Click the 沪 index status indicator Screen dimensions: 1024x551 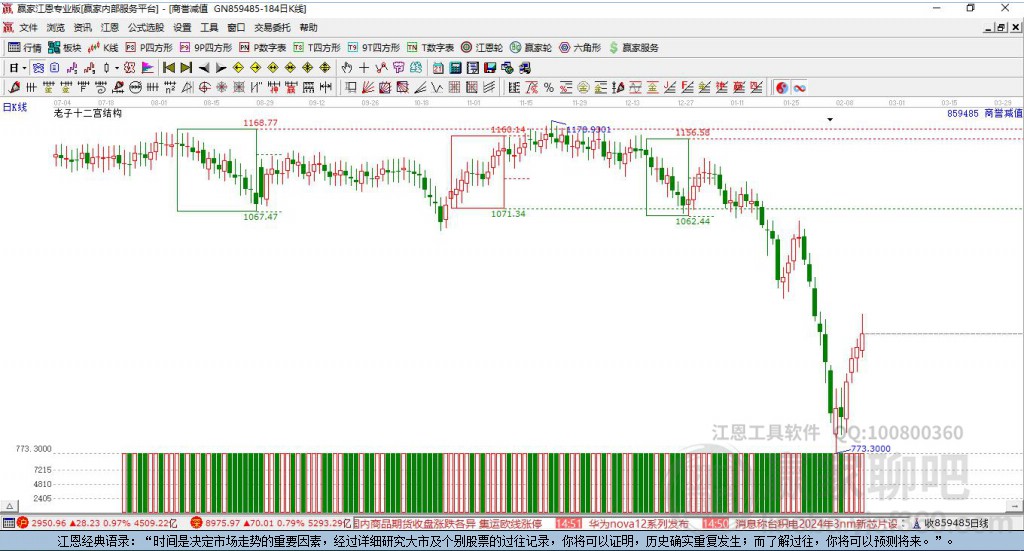coord(22,523)
